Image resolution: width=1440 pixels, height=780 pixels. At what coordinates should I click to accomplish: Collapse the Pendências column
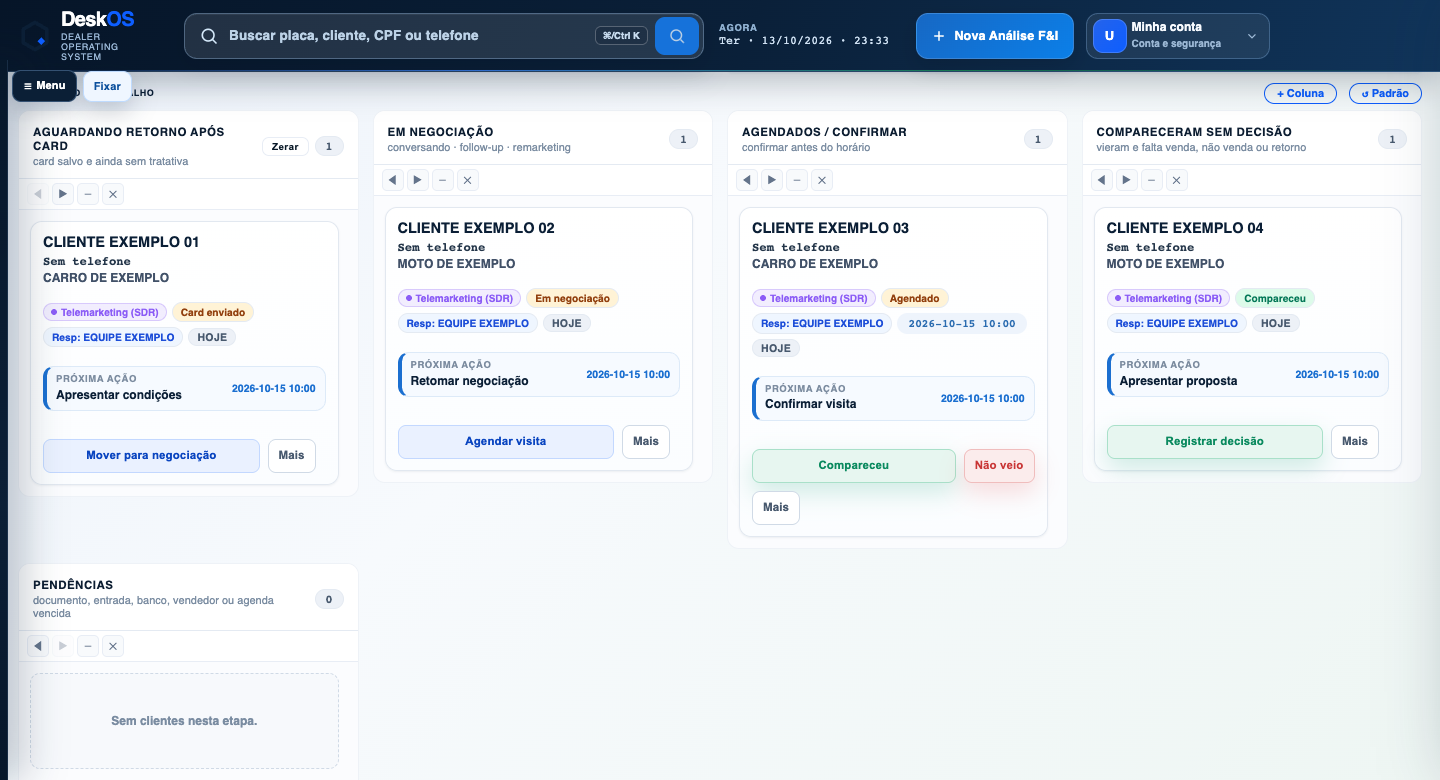pyautogui.click(x=88, y=646)
